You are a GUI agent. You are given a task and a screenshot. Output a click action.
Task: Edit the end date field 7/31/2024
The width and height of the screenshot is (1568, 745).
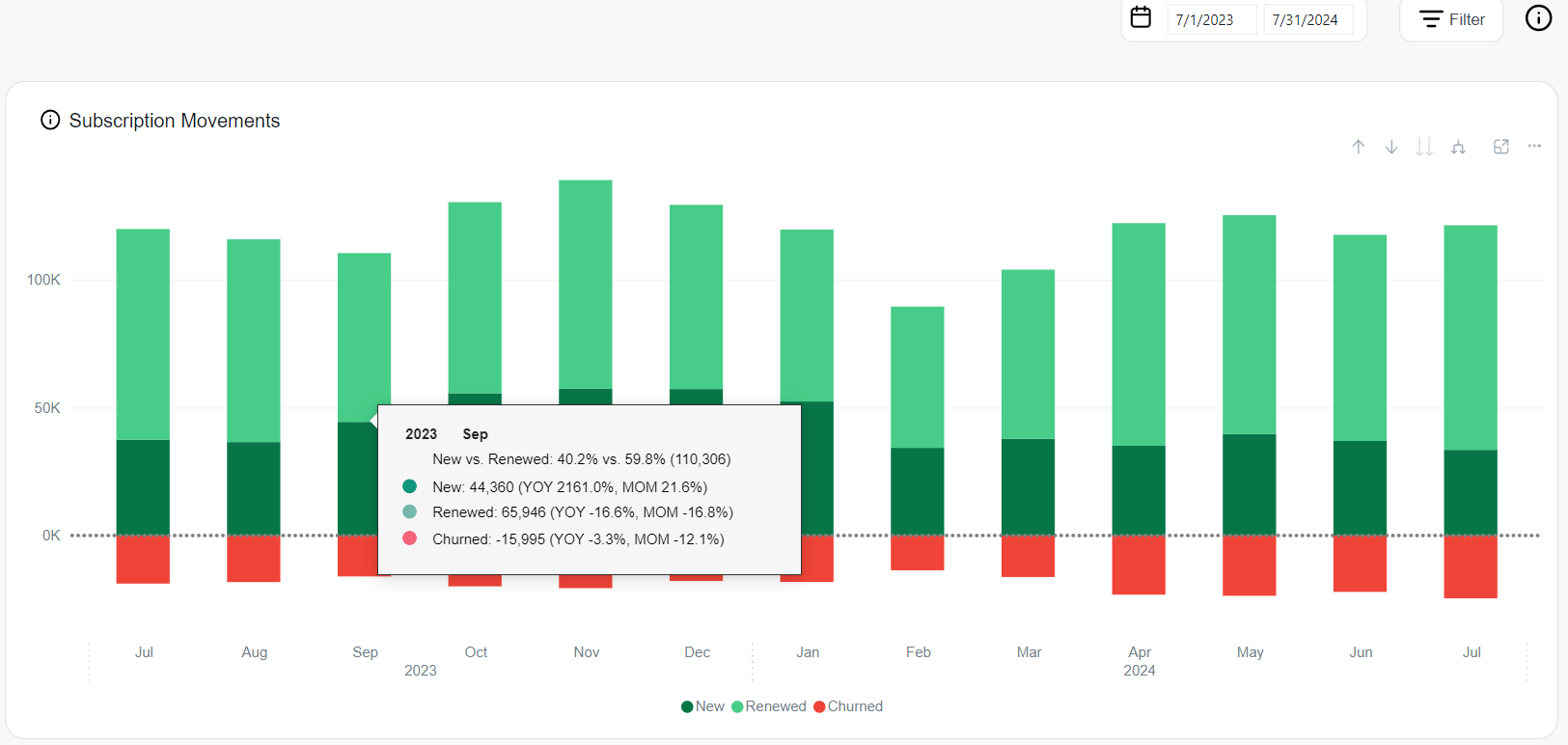pyautogui.click(x=1308, y=19)
